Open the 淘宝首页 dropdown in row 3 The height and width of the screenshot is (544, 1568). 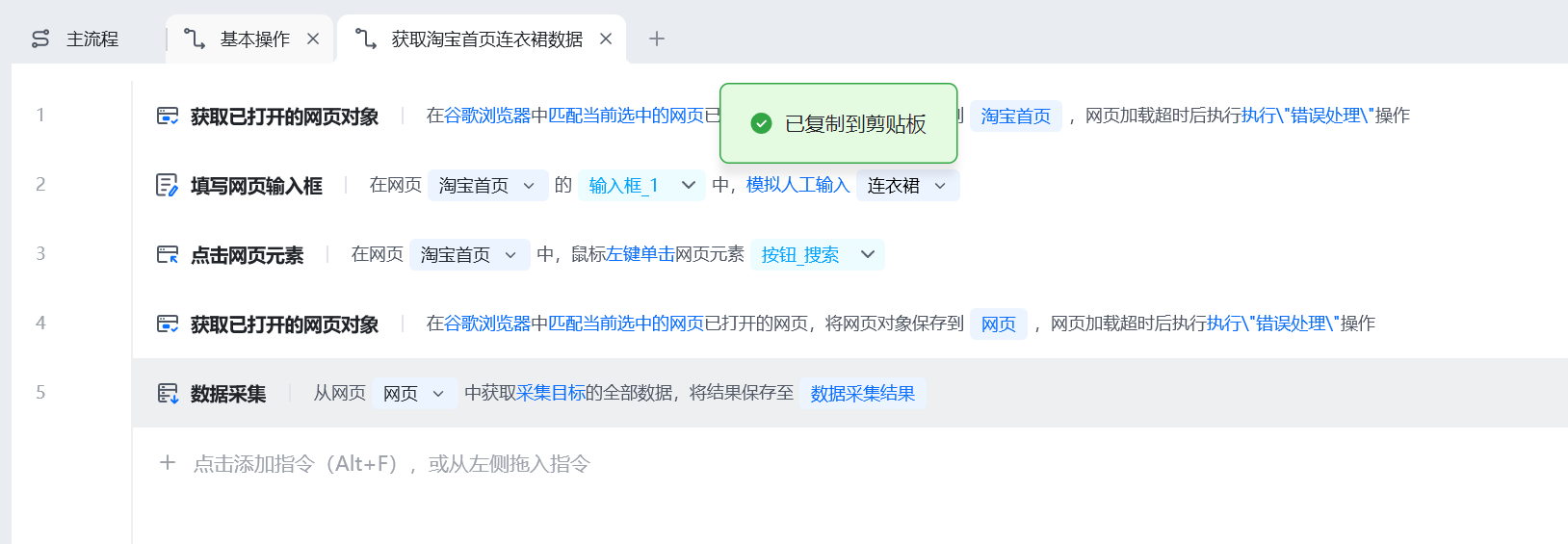pyautogui.click(x=469, y=254)
